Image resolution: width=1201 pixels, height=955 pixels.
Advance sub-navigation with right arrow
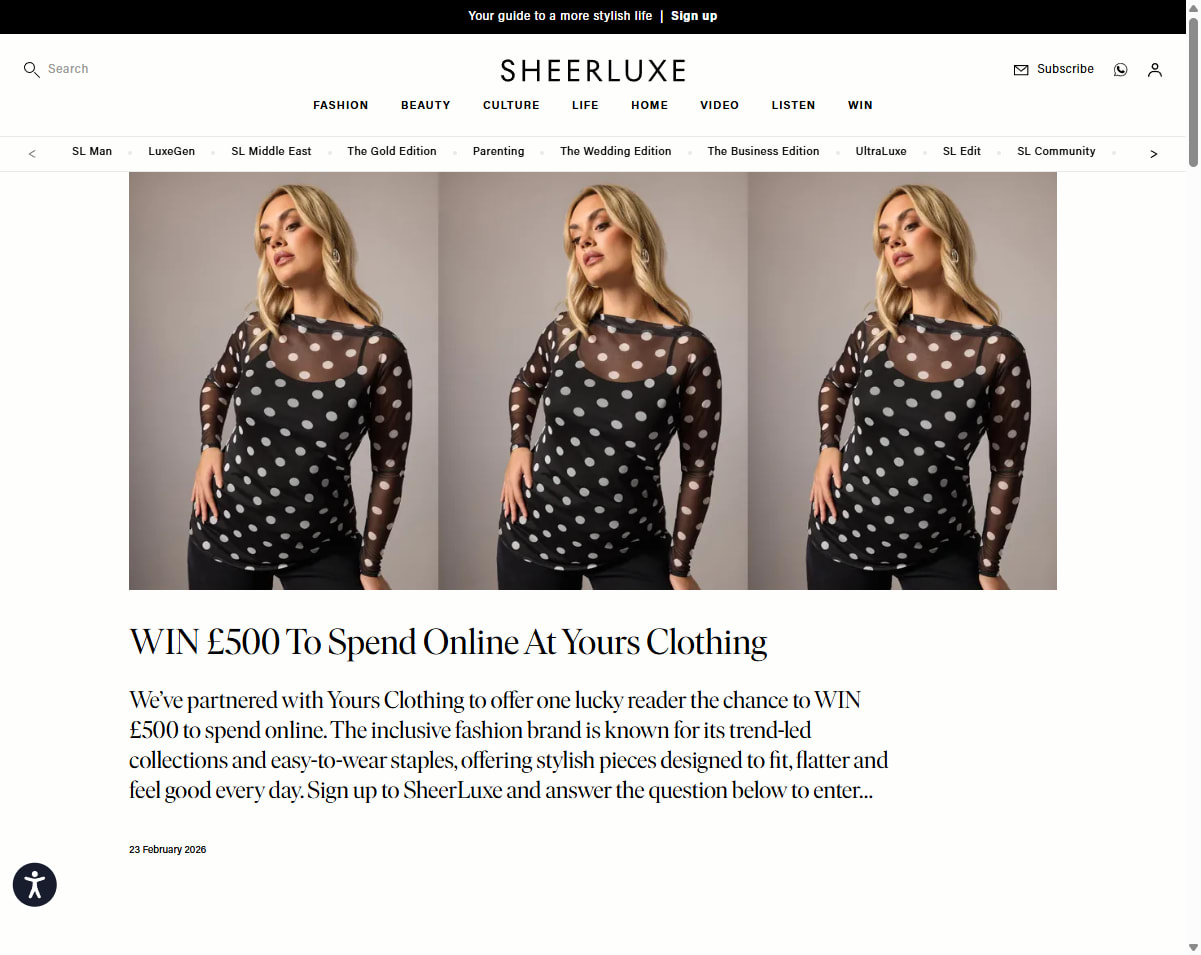pyautogui.click(x=1153, y=154)
